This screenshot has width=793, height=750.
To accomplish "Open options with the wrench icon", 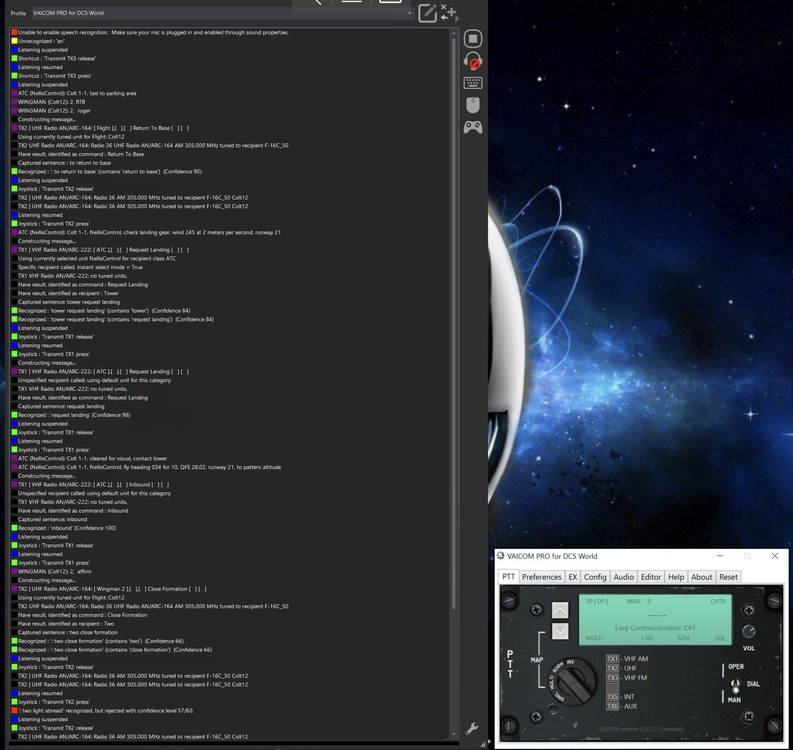I will (473, 730).
